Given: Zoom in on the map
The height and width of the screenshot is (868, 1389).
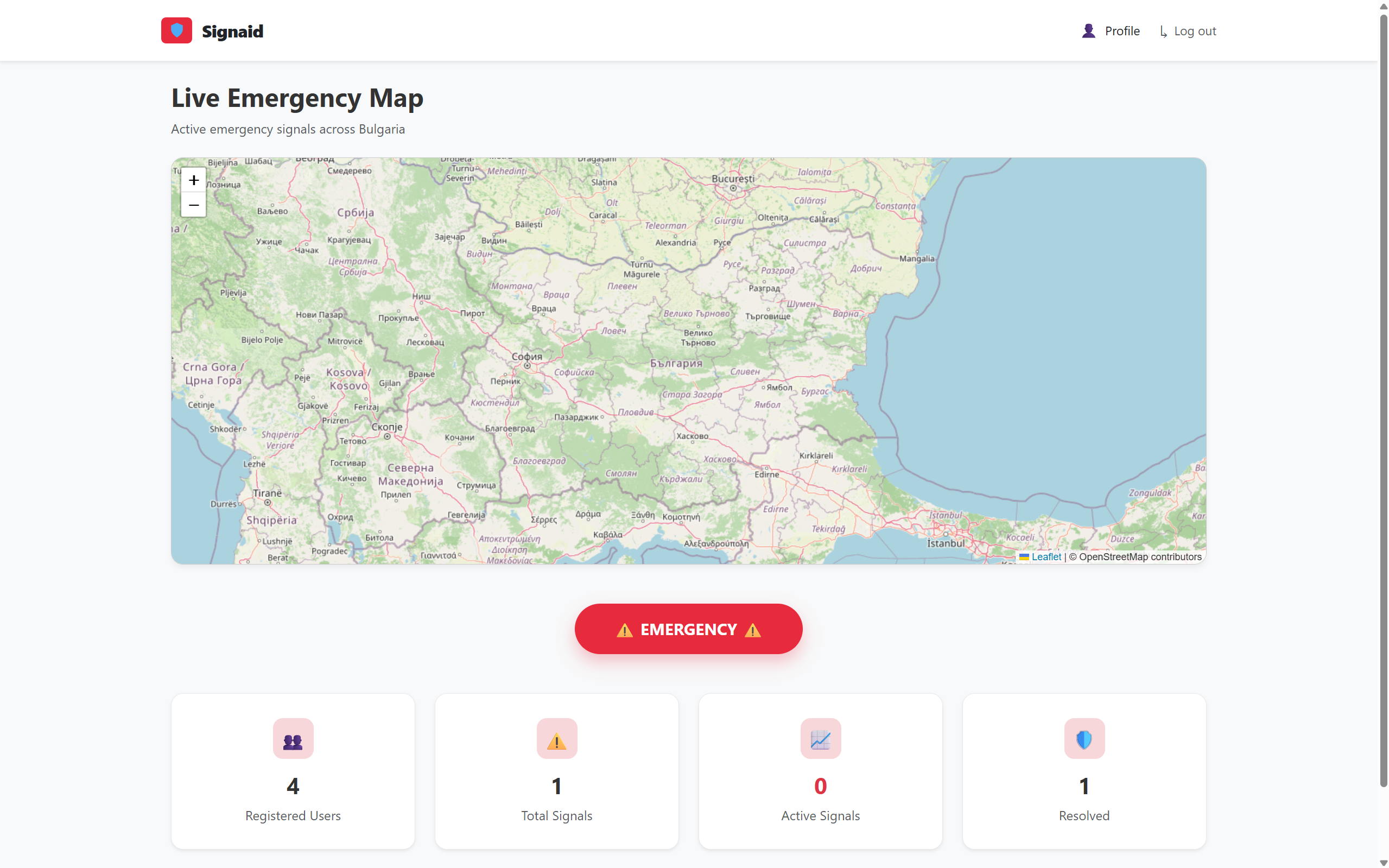Looking at the screenshot, I should click(x=193, y=180).
